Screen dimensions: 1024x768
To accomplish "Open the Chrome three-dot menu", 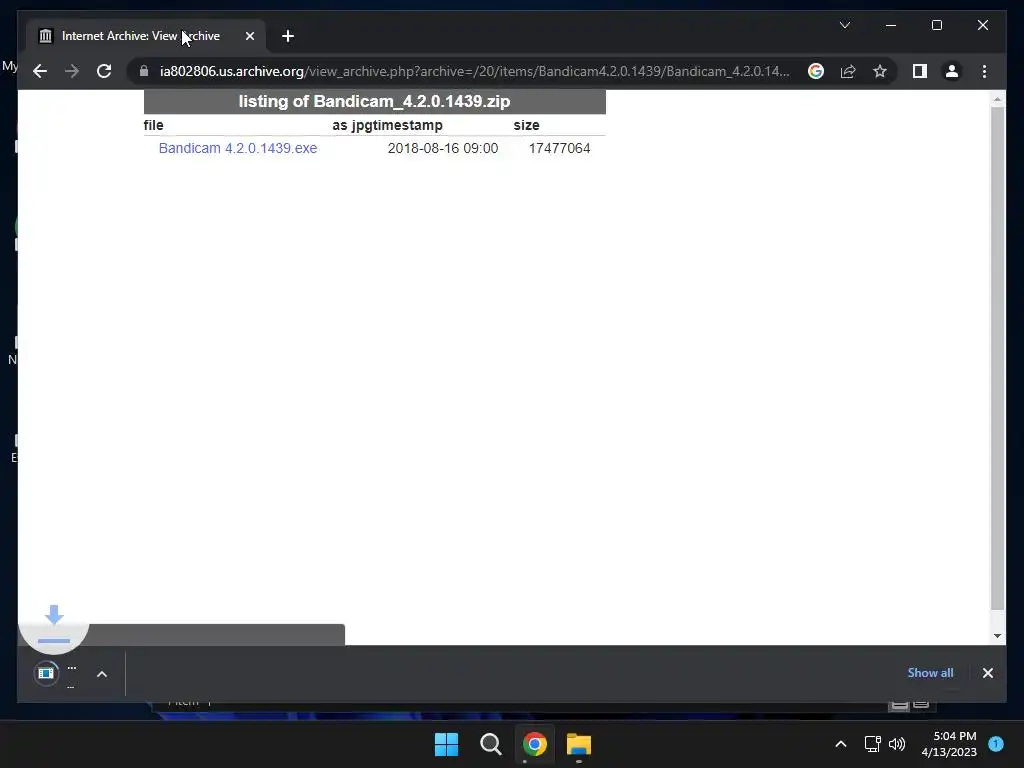I will 984,71.
